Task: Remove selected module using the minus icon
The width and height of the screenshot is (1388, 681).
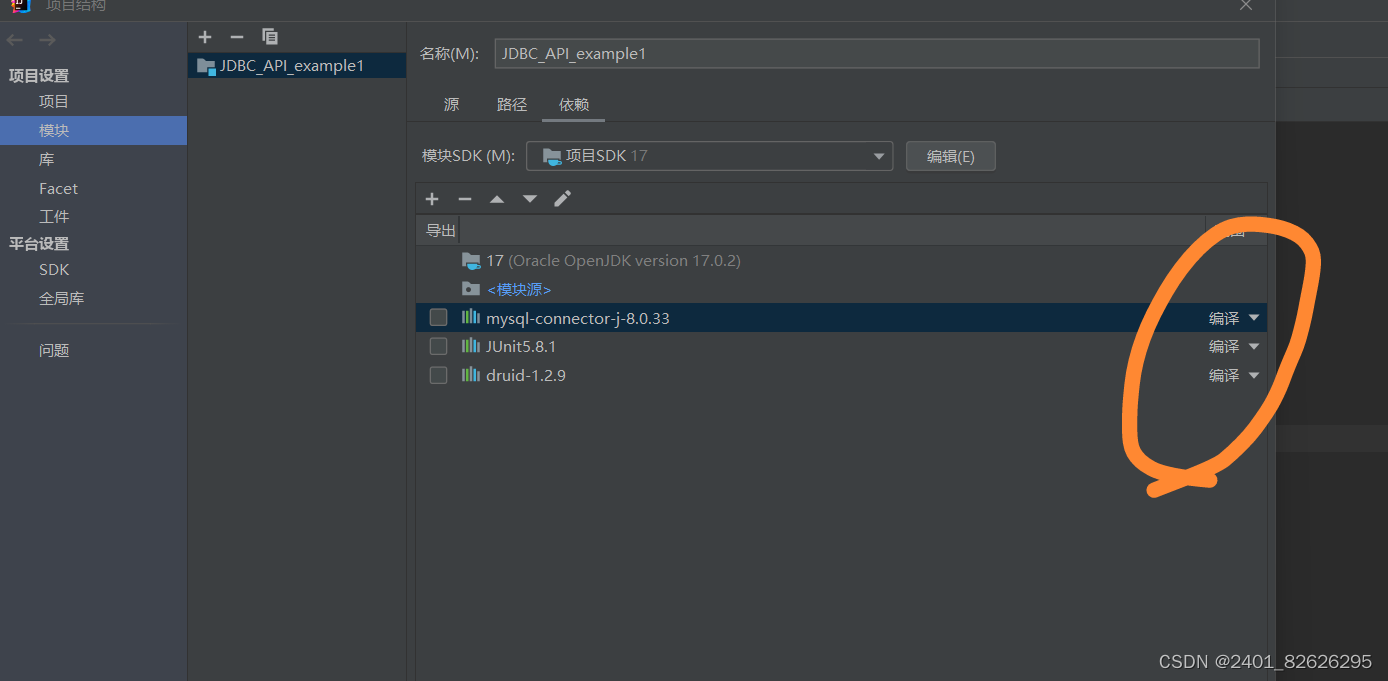Action: [x=237, y=37]
